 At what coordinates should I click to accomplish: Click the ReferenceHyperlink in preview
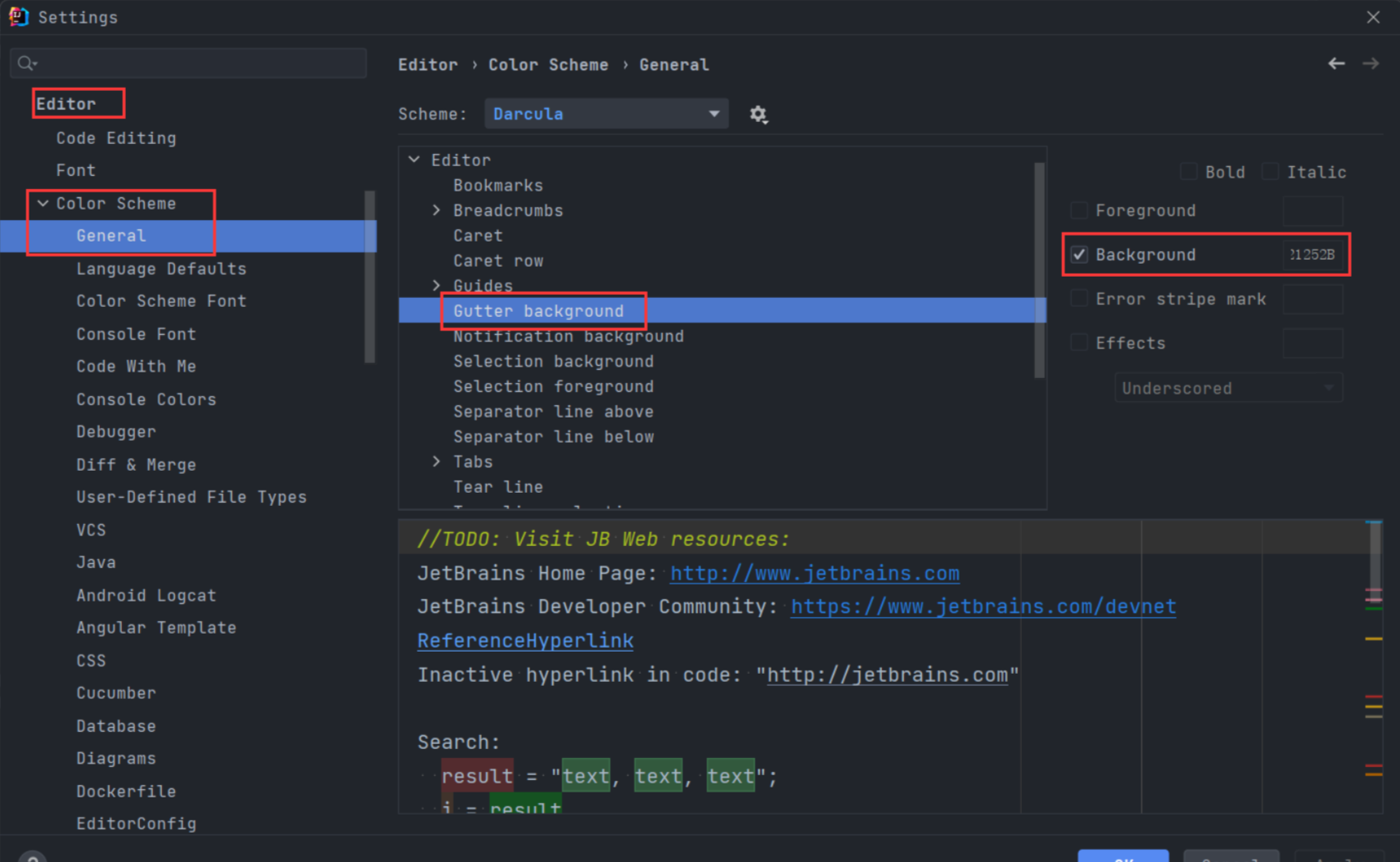click(x=525, y=640)
